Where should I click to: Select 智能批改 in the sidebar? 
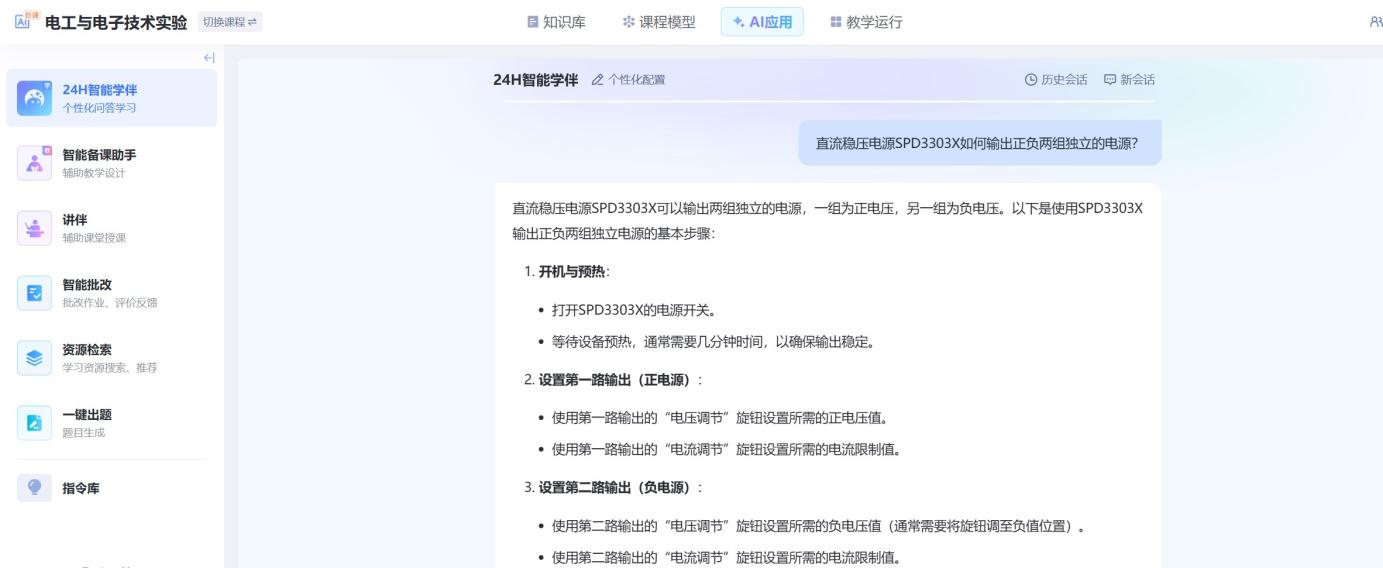tap(111, 293)
